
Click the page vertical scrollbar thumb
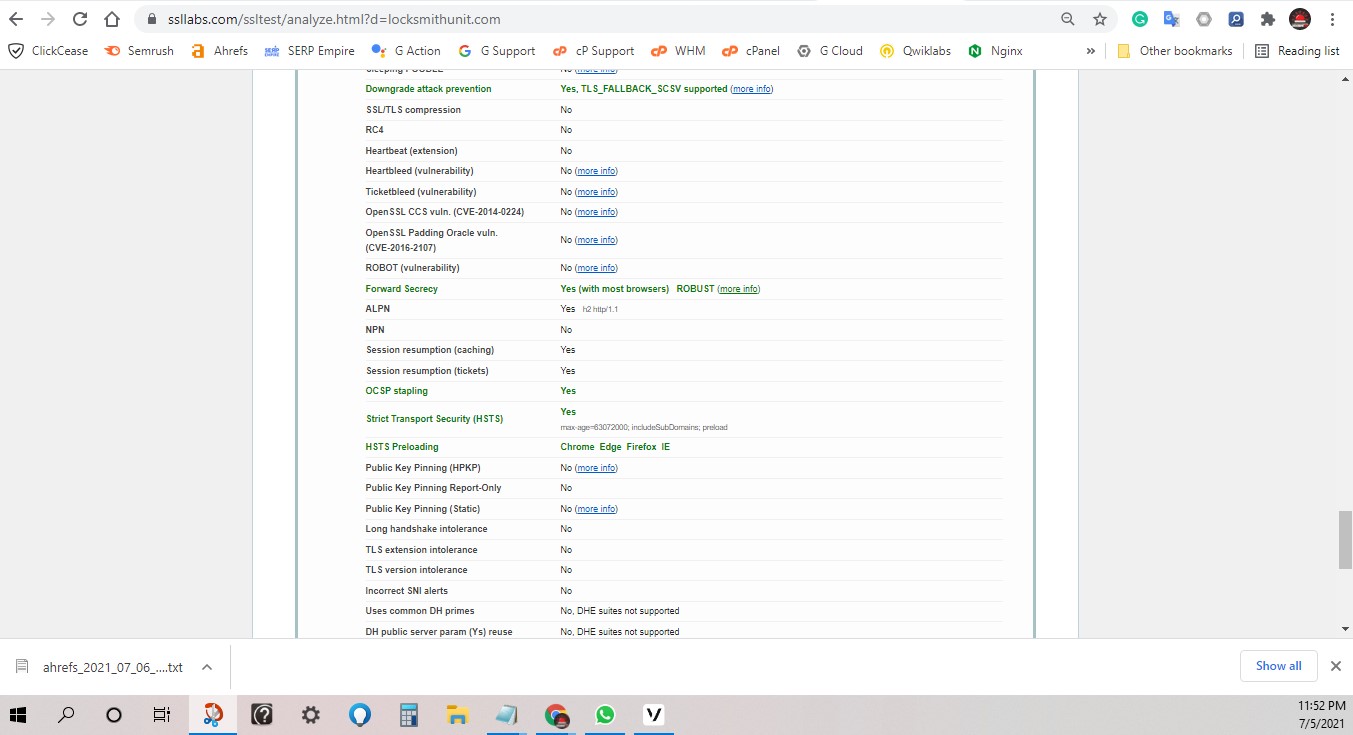1343,539
